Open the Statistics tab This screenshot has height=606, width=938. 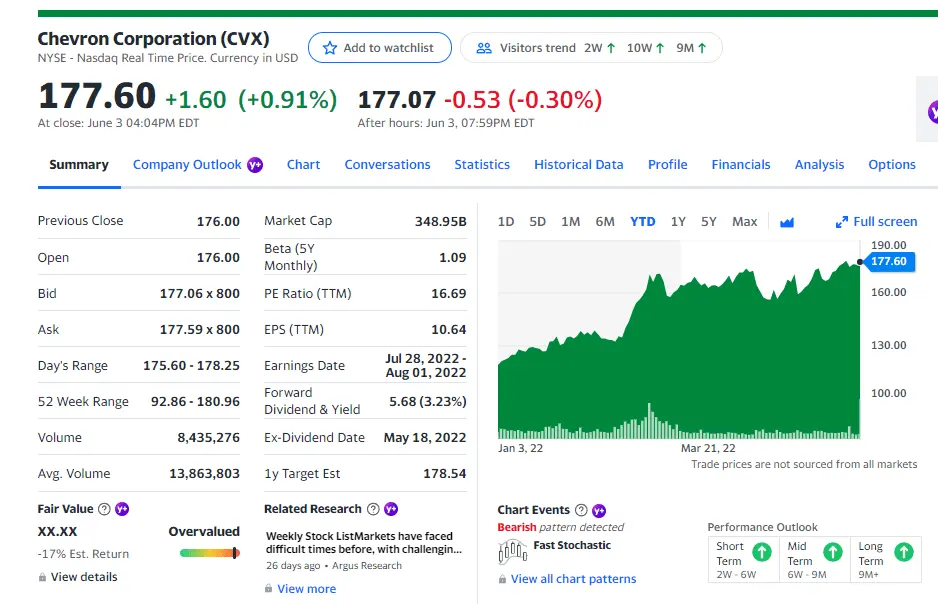pos(482,165)
